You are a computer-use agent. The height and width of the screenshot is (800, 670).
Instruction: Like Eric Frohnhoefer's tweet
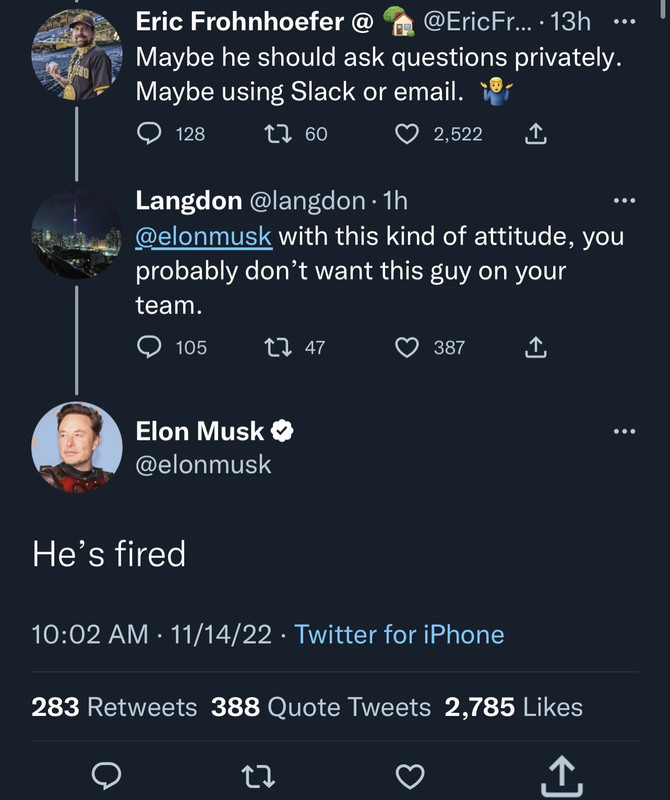[407, 133]
